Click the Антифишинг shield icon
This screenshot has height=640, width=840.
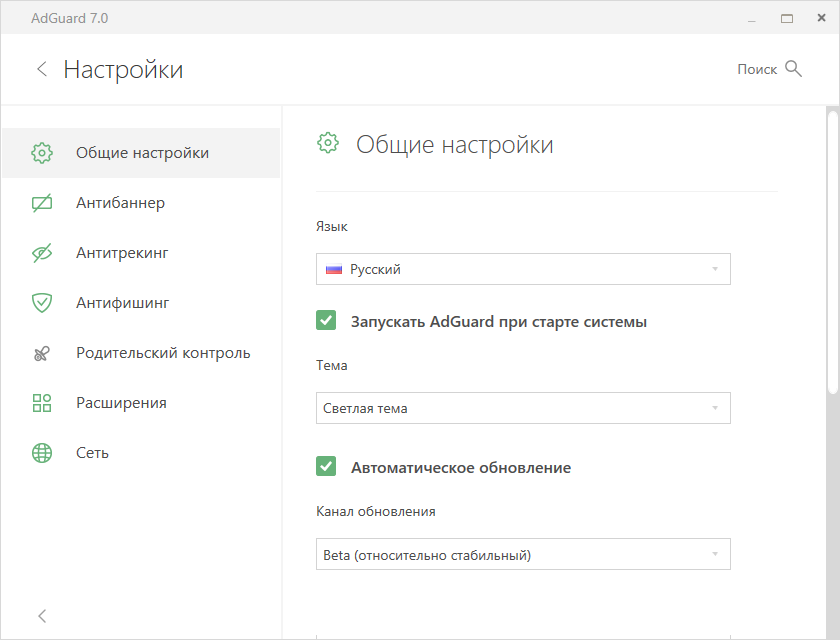[x=42, y=303]
